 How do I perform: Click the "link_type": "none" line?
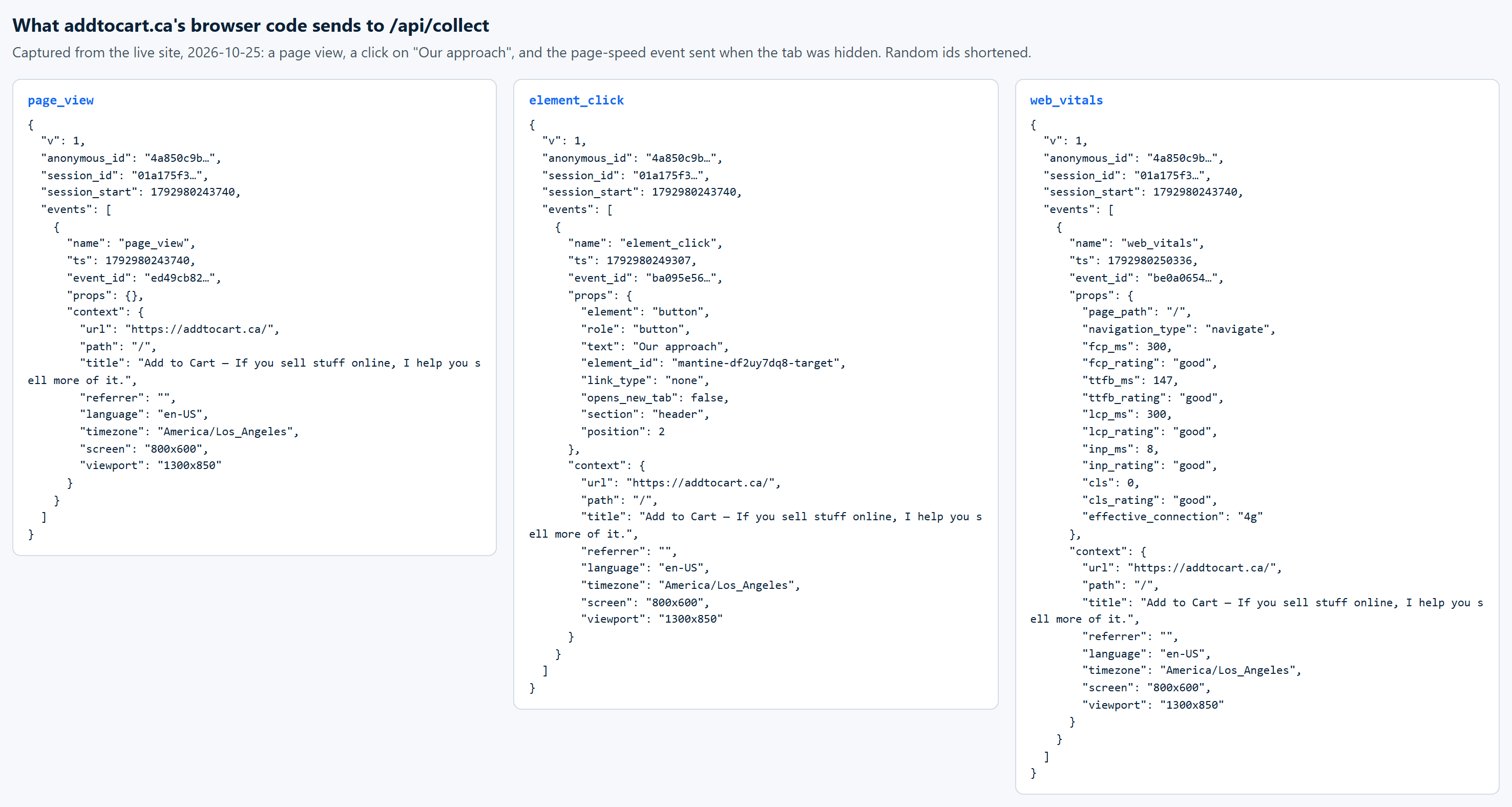point(645,380)
